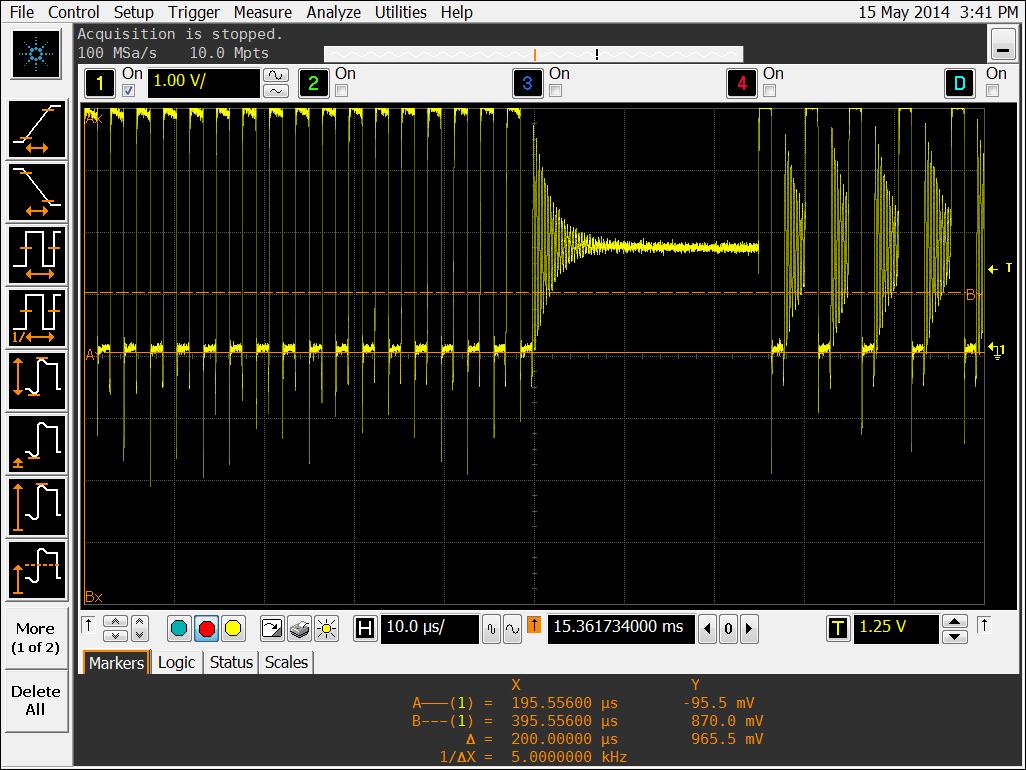Click the zero horizontal position button

728,629
